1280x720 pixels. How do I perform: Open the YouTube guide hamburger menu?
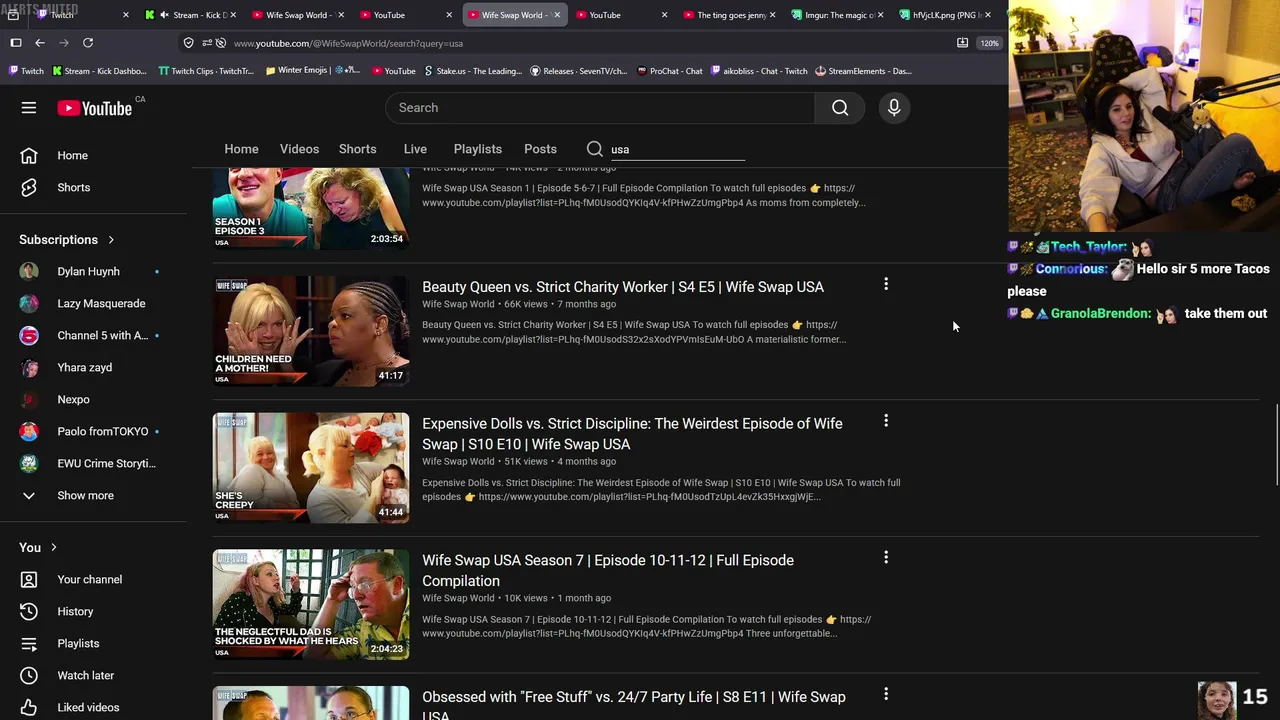coord(29,108)
